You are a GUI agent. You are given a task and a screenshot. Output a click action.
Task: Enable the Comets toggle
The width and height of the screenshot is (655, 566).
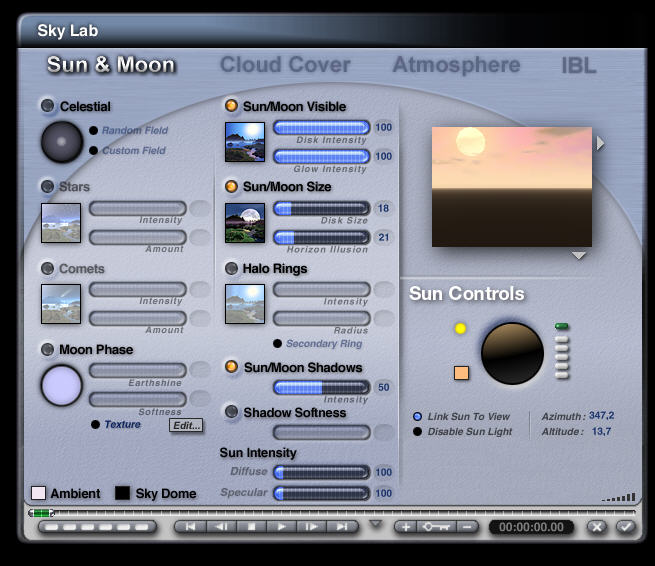click(48, 268)
